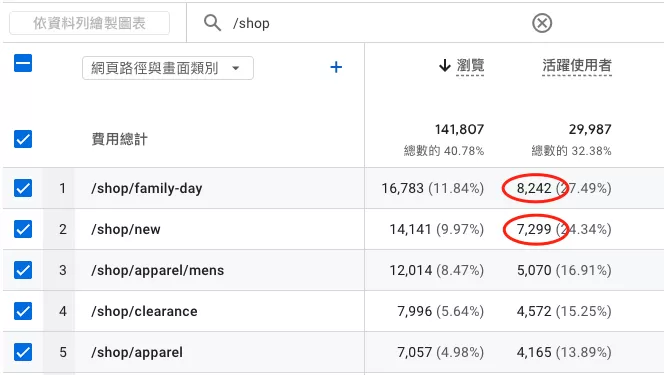The width and height of the screenshot is (664, 375).
Task: Click the 總數的 40.78% subtotal text
Action: [x=444, y=151]
